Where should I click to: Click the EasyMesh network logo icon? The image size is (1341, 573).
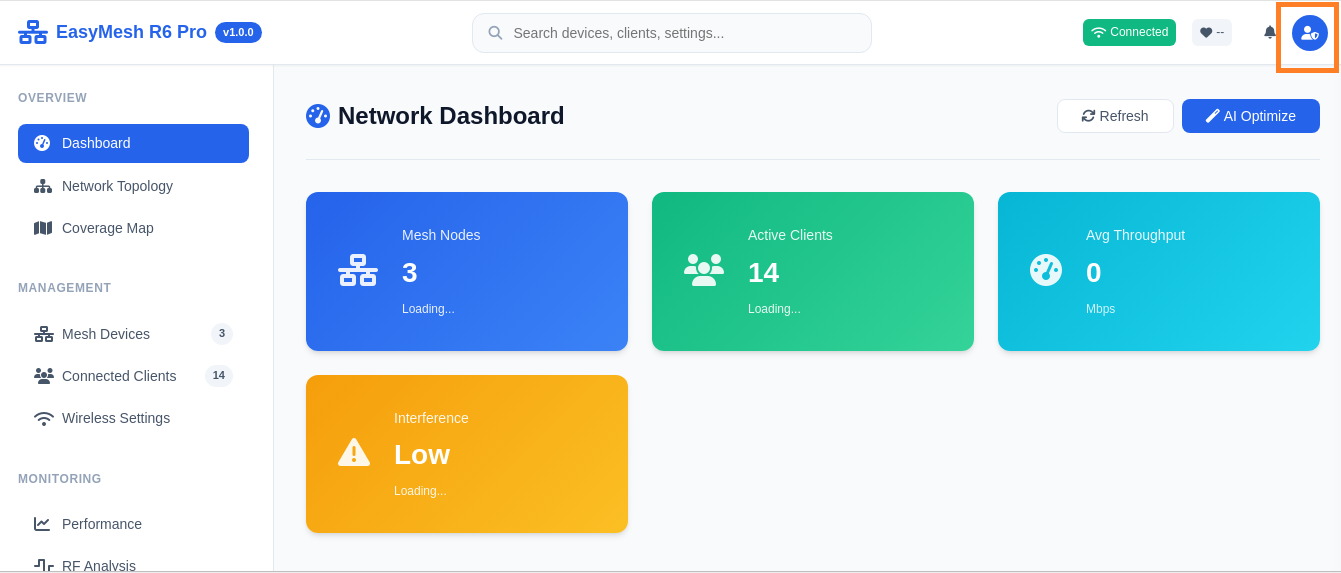[33, 32]
